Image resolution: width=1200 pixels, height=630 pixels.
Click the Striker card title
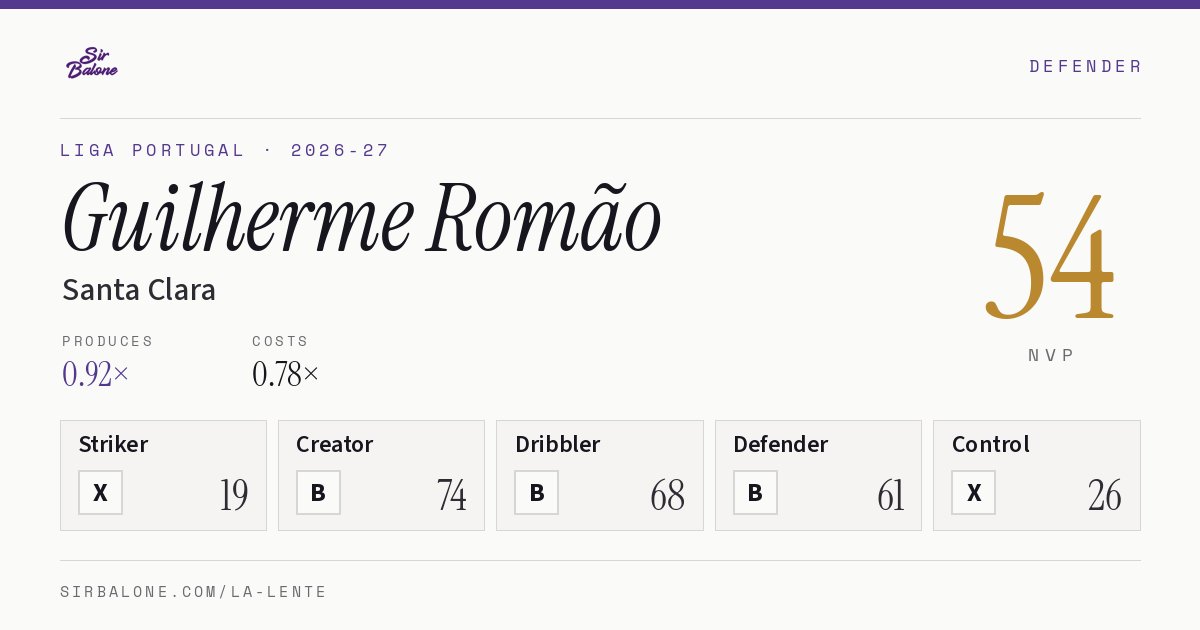click(x=113, y=444)
